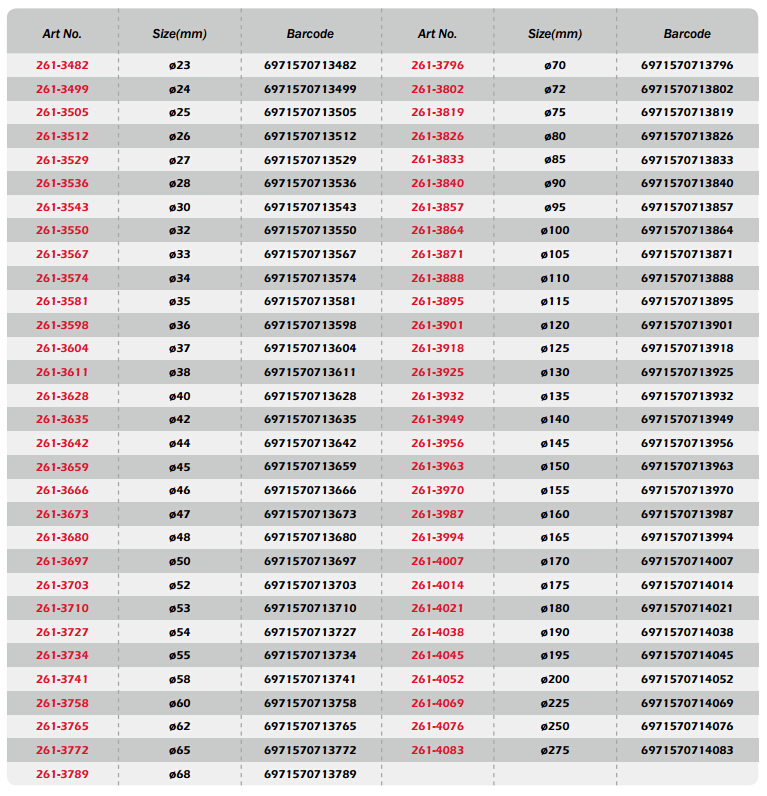
Task: Select barcode 6971570713628
Action: click(x=310, y=396)
